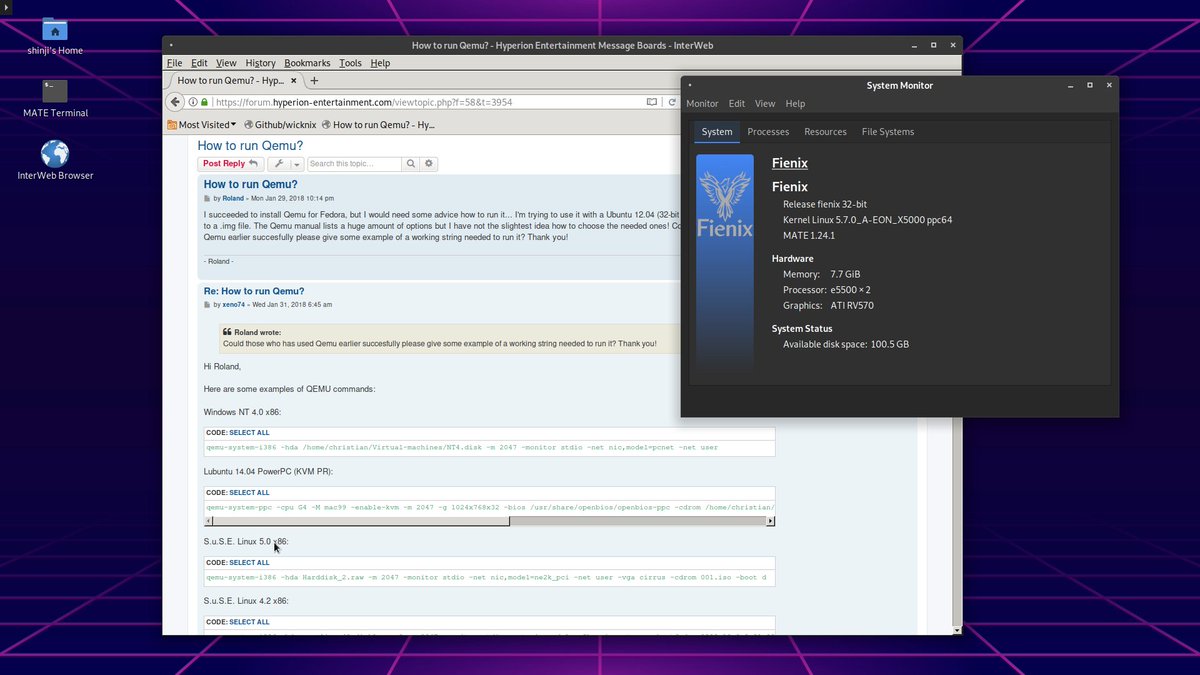Click the Lubuntu code box horizontal scrollbar thumb

(x=360, y=521)
